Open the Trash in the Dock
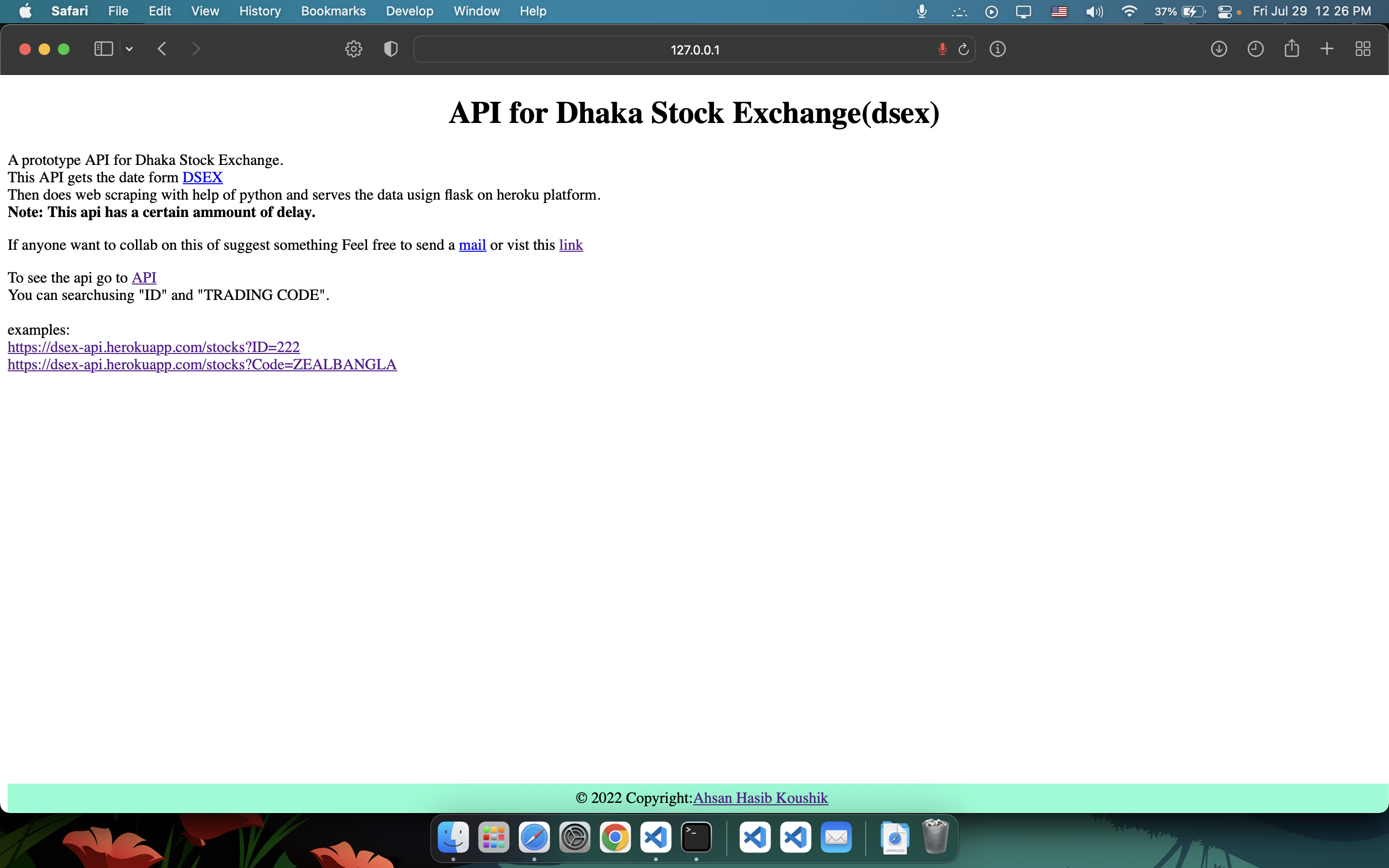The width and height of the screenshot is (1389, 868). (936, 837)
